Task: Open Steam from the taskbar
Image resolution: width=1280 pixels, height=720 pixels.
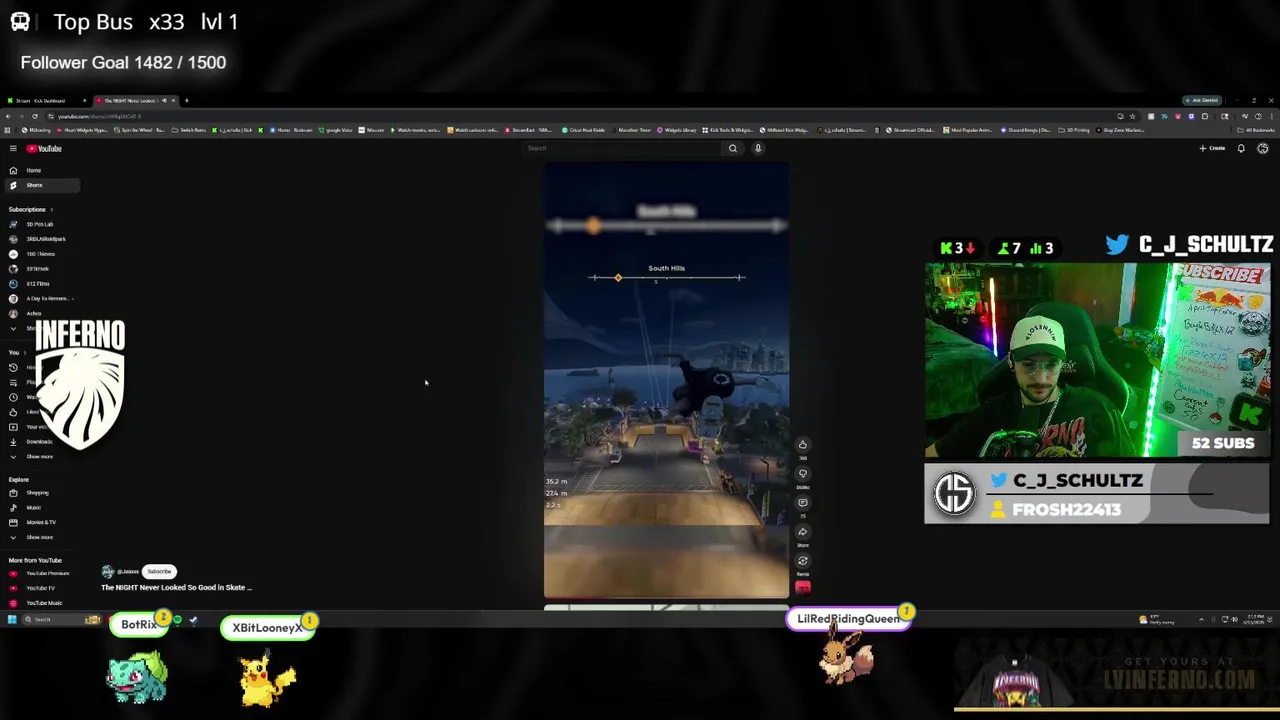Action: 193,620
